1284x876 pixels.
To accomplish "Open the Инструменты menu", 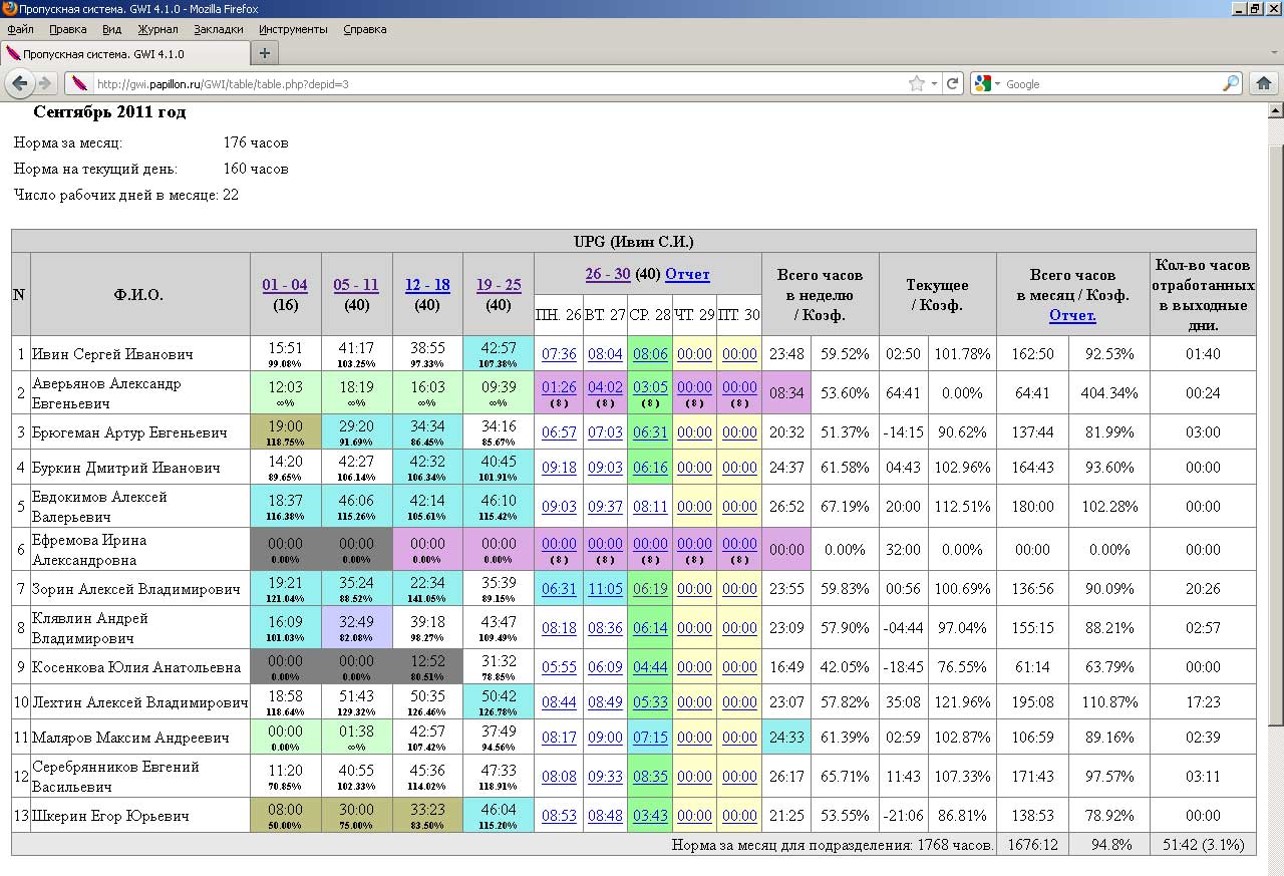I will [x=293, y=29].
